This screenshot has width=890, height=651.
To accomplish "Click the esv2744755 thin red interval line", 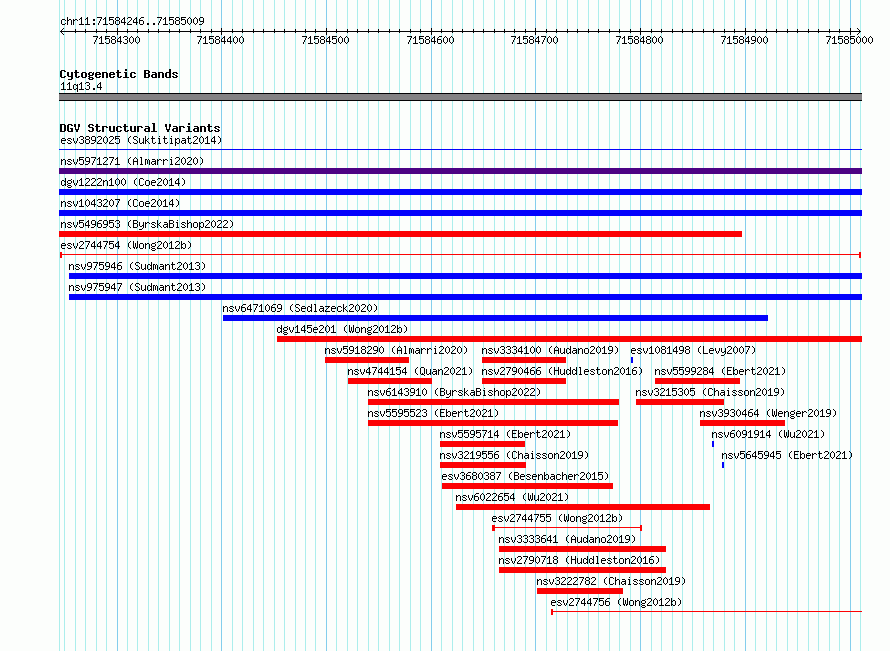I will pyautogui.click(x=567, y=528).
